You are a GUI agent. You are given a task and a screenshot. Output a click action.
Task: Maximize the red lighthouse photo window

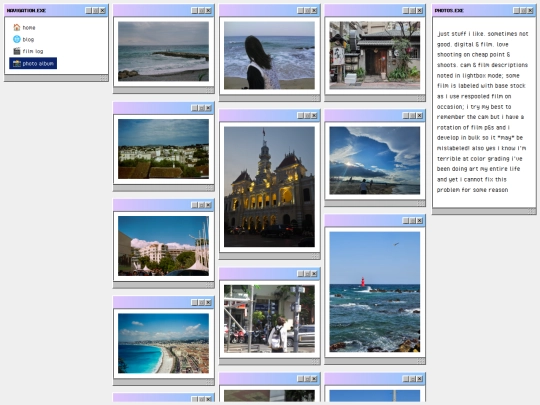click(x=413, y=221)
